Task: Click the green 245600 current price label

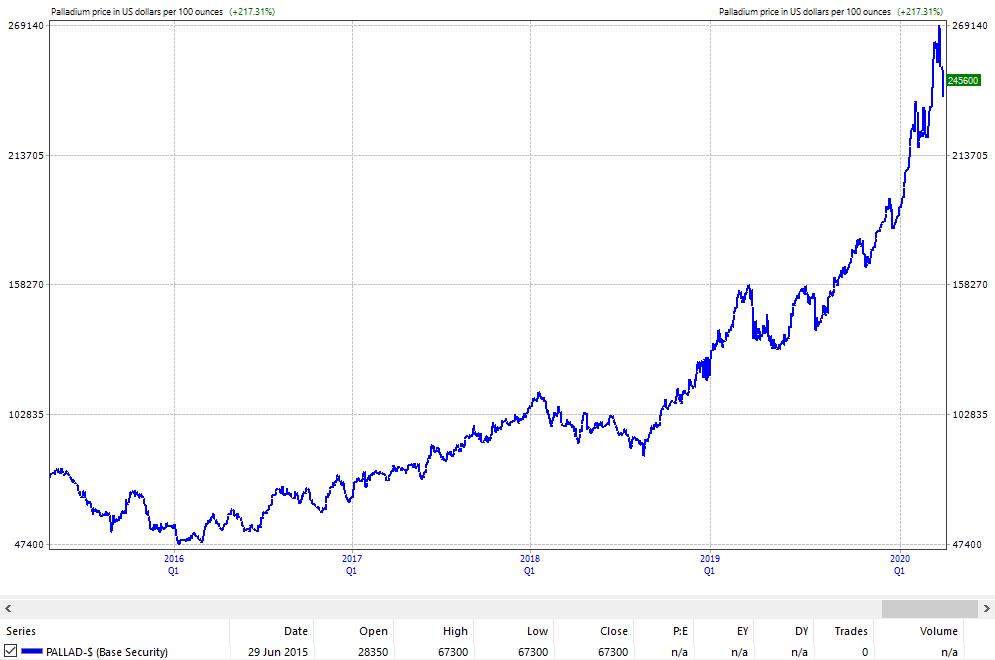Action: 963,80
